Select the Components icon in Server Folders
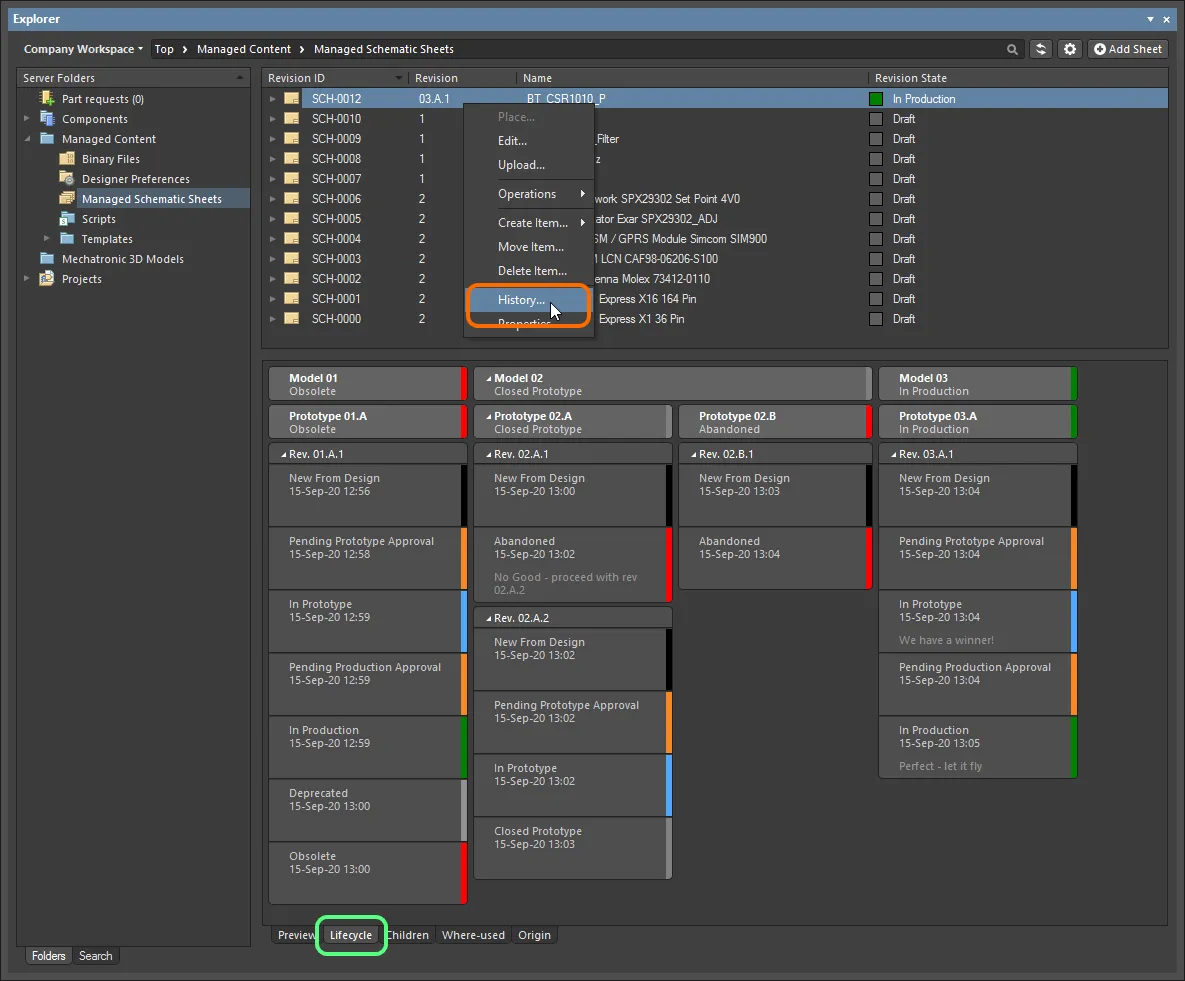 pos(49,118)
